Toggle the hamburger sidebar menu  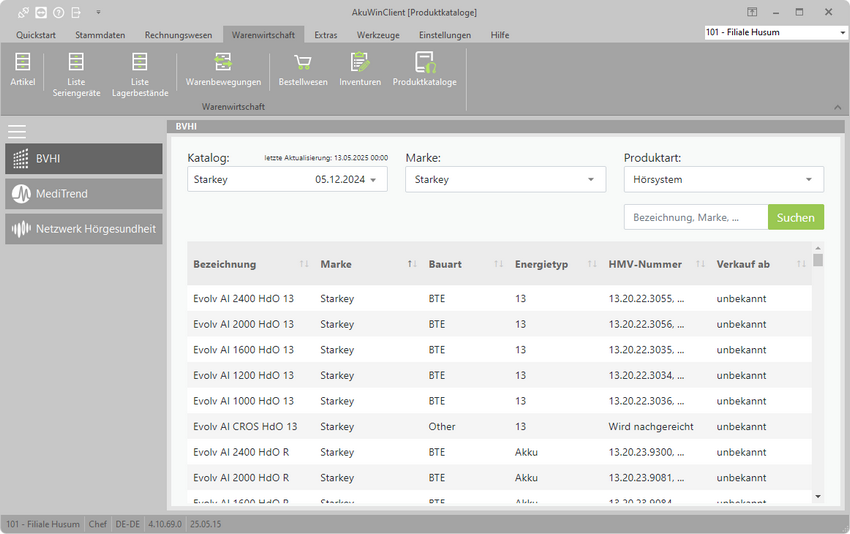click(x=17, y=131)
